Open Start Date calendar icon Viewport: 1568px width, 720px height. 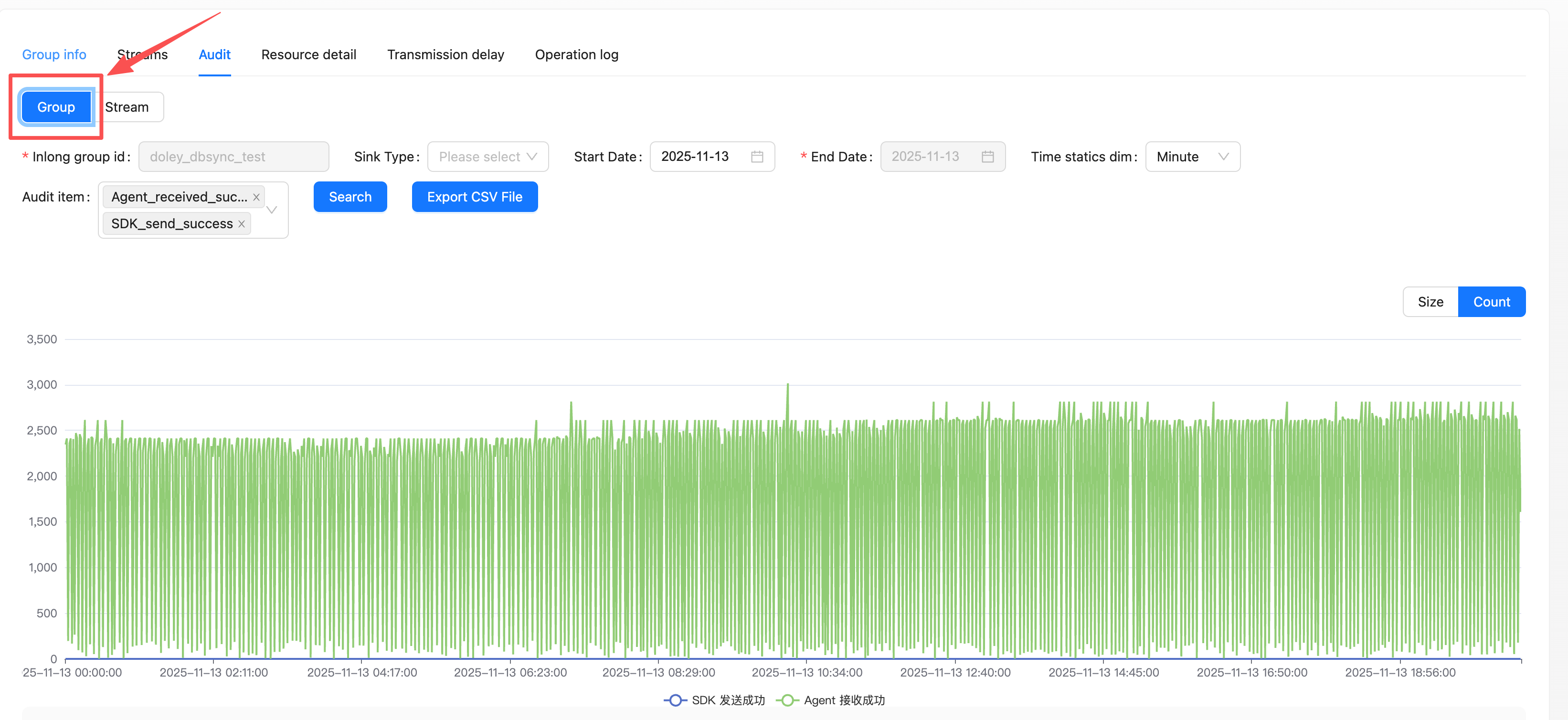tap(757, 157)
